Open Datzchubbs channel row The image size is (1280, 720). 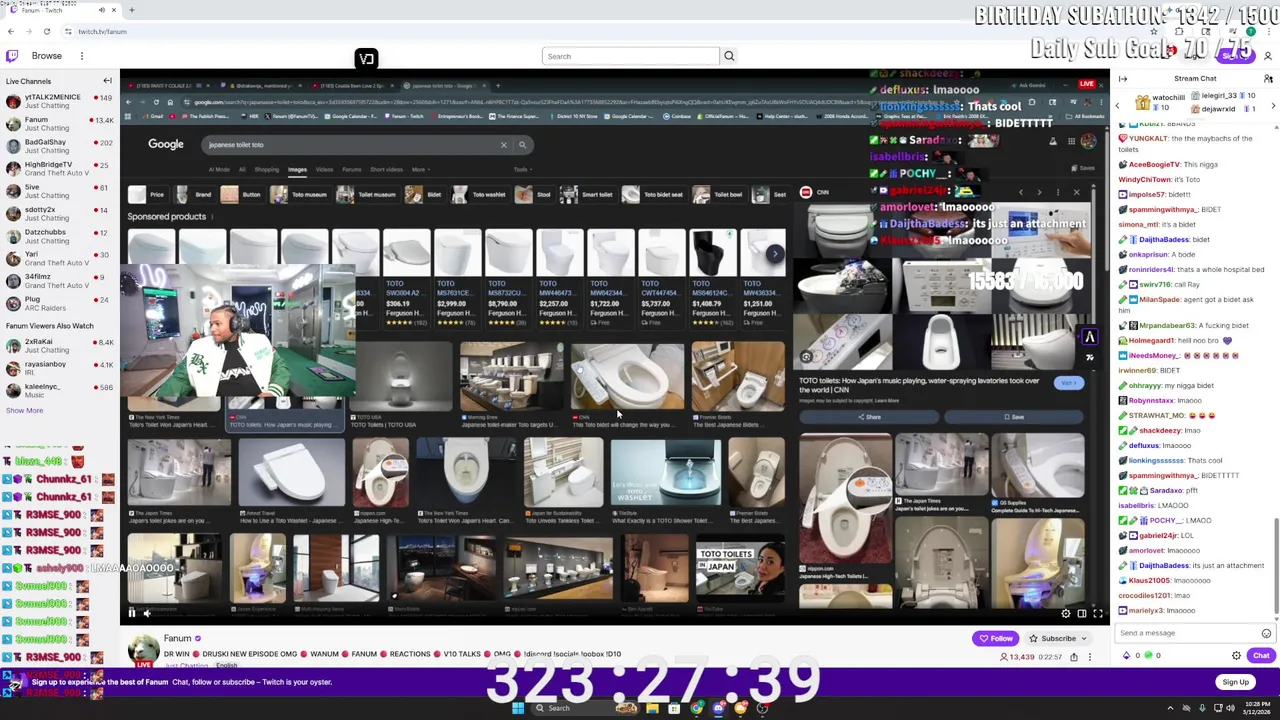click(58, 236)
